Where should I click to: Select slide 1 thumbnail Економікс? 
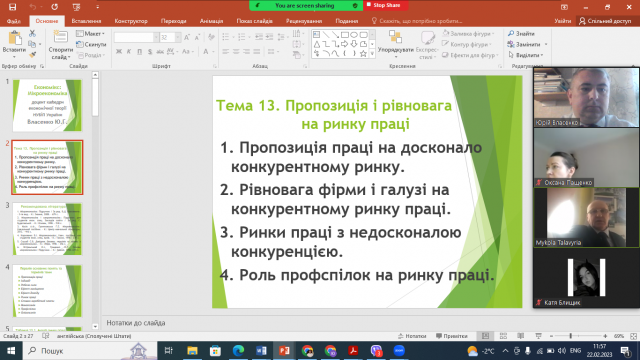pyautogui.click(x=47, y=105)
